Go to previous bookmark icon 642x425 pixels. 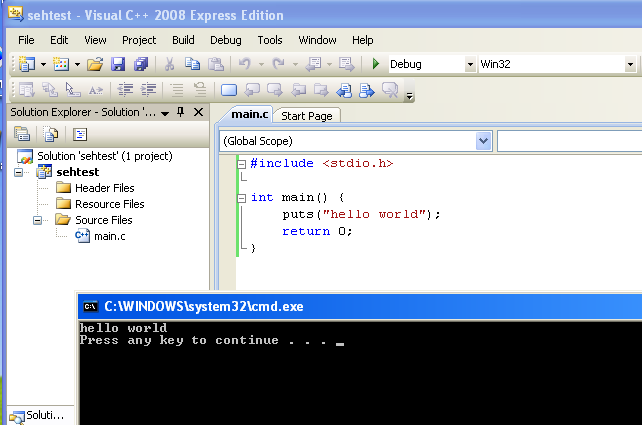coord(252,90)
